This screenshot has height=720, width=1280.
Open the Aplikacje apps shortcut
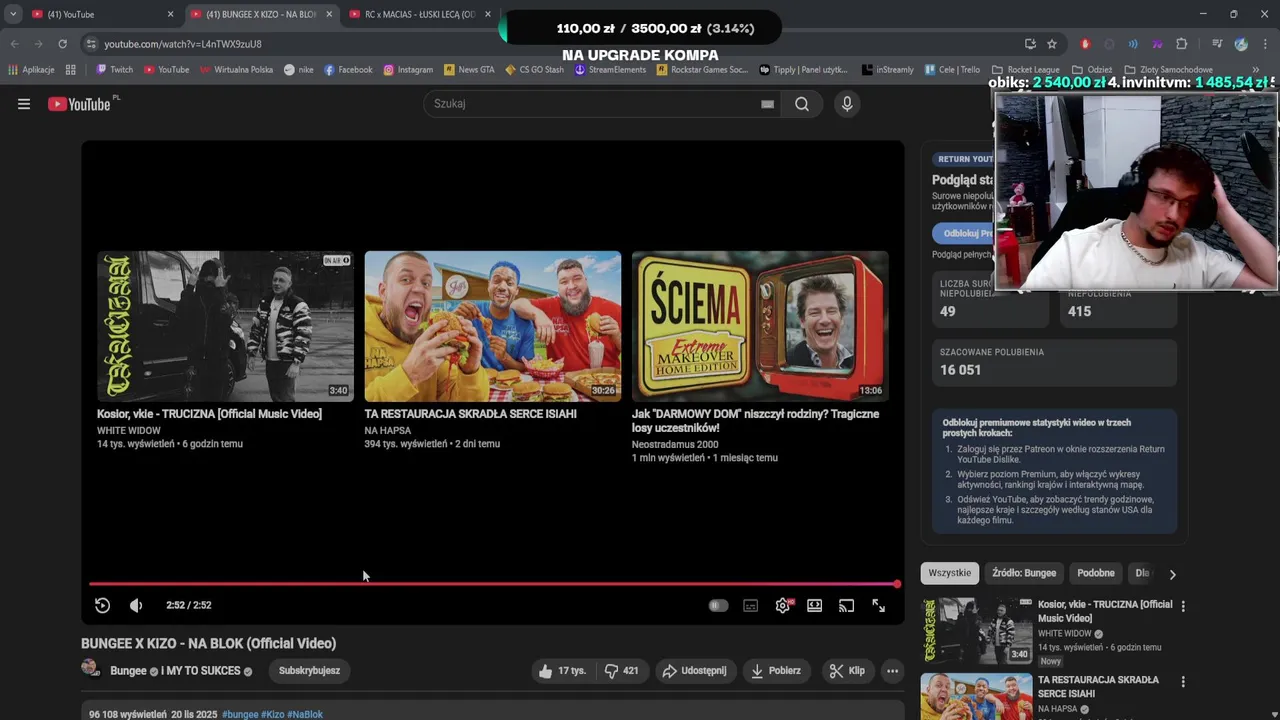pos(31,70)
